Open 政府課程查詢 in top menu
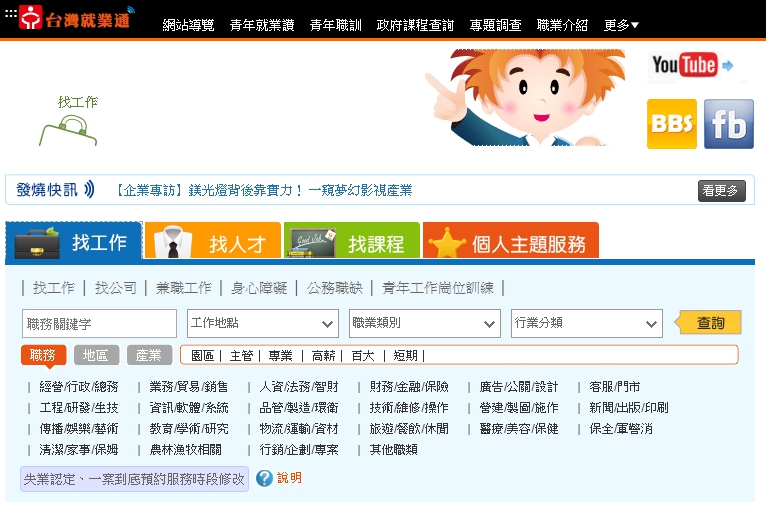Viewport: 766px width, 510px height. pyautogui.click(x=415, y=25)
